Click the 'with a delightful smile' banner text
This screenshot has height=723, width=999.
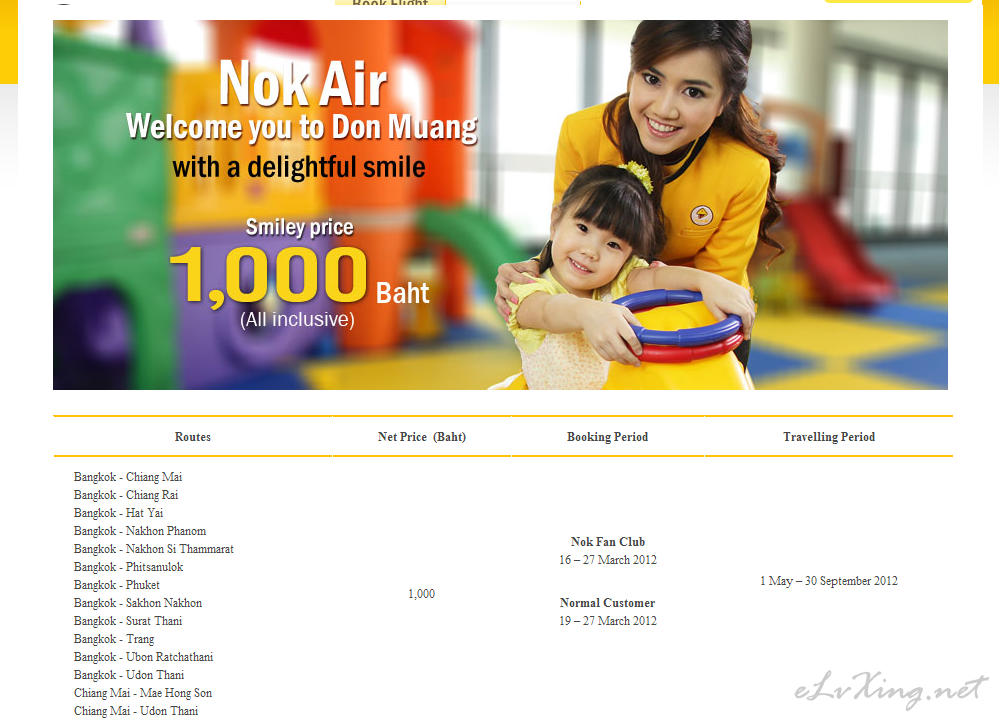coord(299,168)
